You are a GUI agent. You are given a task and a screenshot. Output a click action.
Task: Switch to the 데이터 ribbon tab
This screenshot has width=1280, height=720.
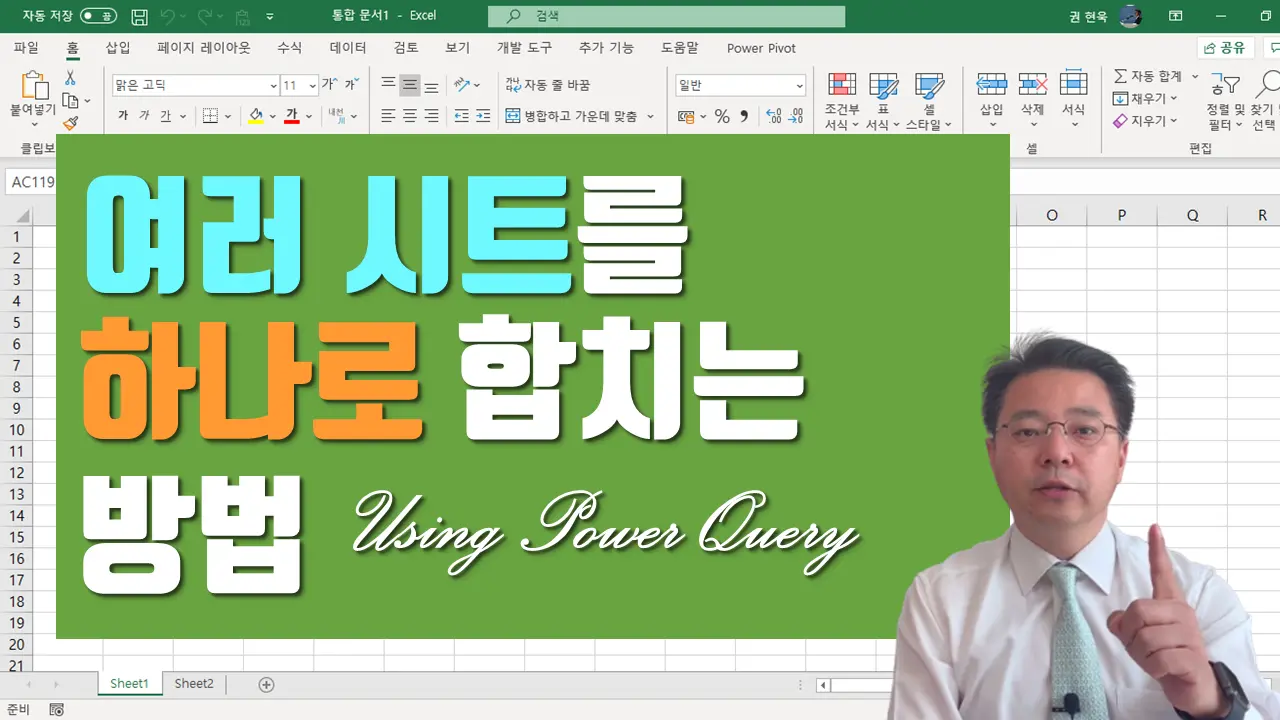(x=348, y=48)
